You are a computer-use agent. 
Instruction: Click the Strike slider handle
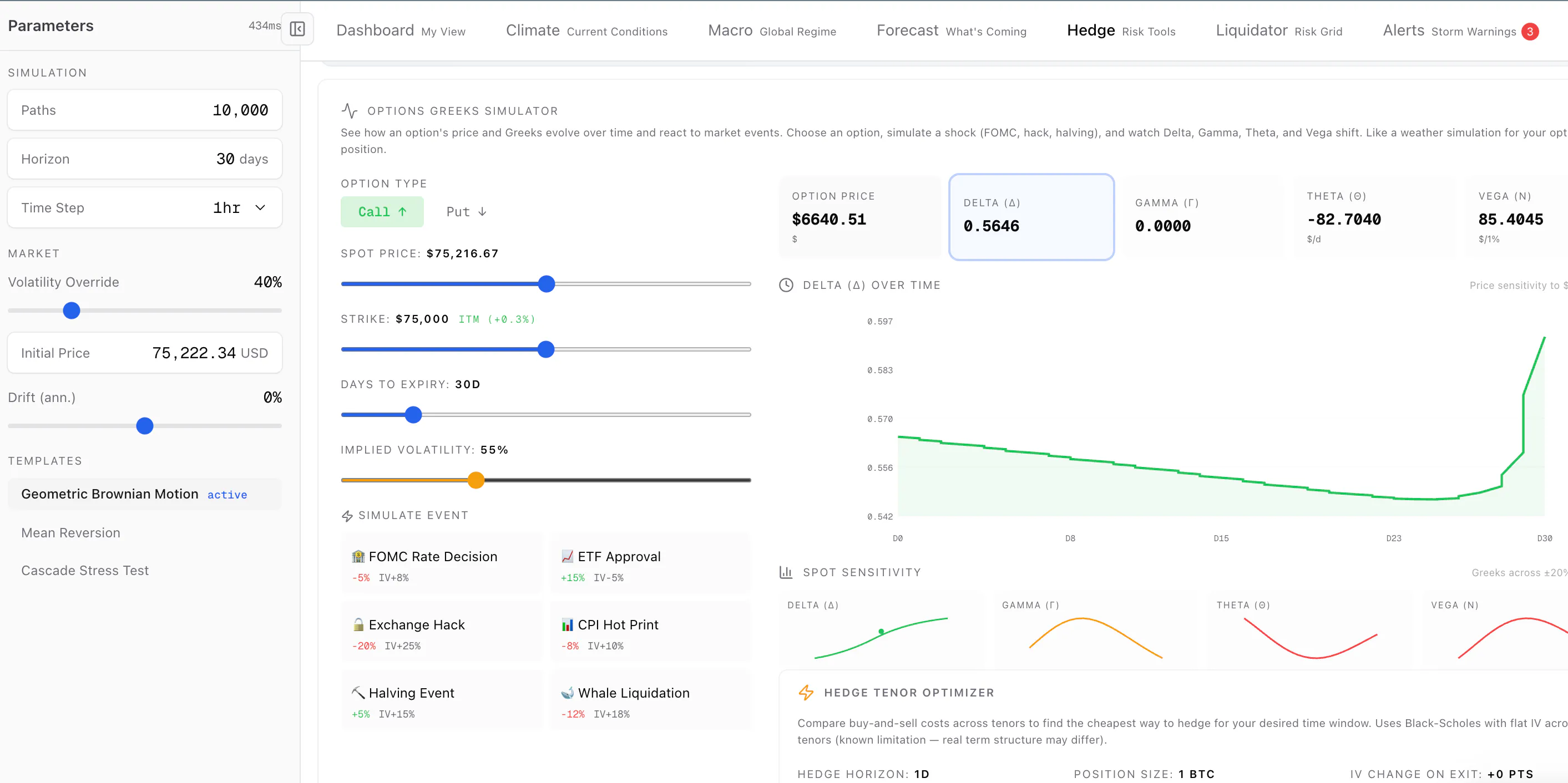click(x=546, y=349)
